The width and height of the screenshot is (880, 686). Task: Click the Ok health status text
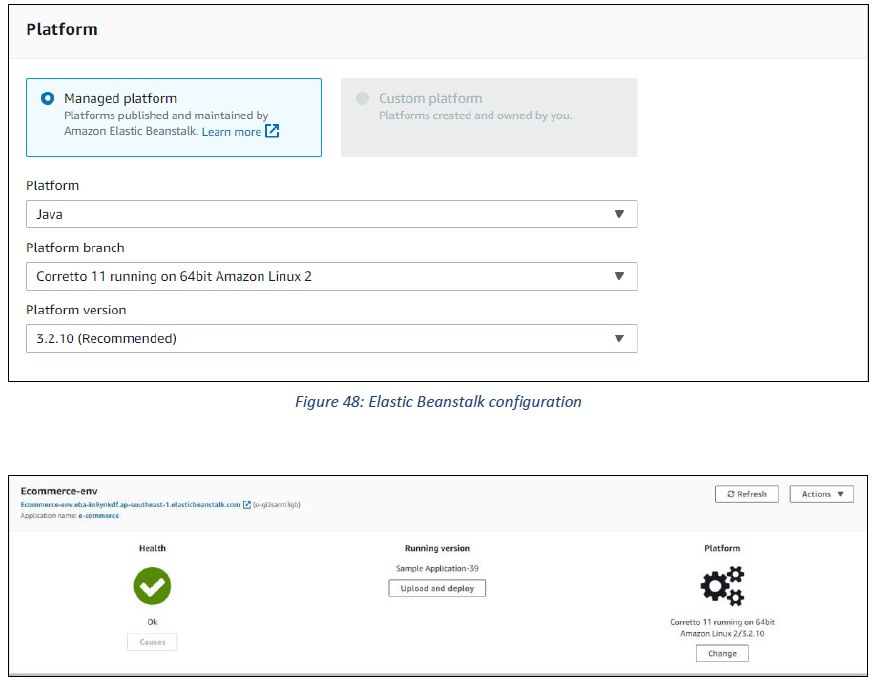click(152, 622)
